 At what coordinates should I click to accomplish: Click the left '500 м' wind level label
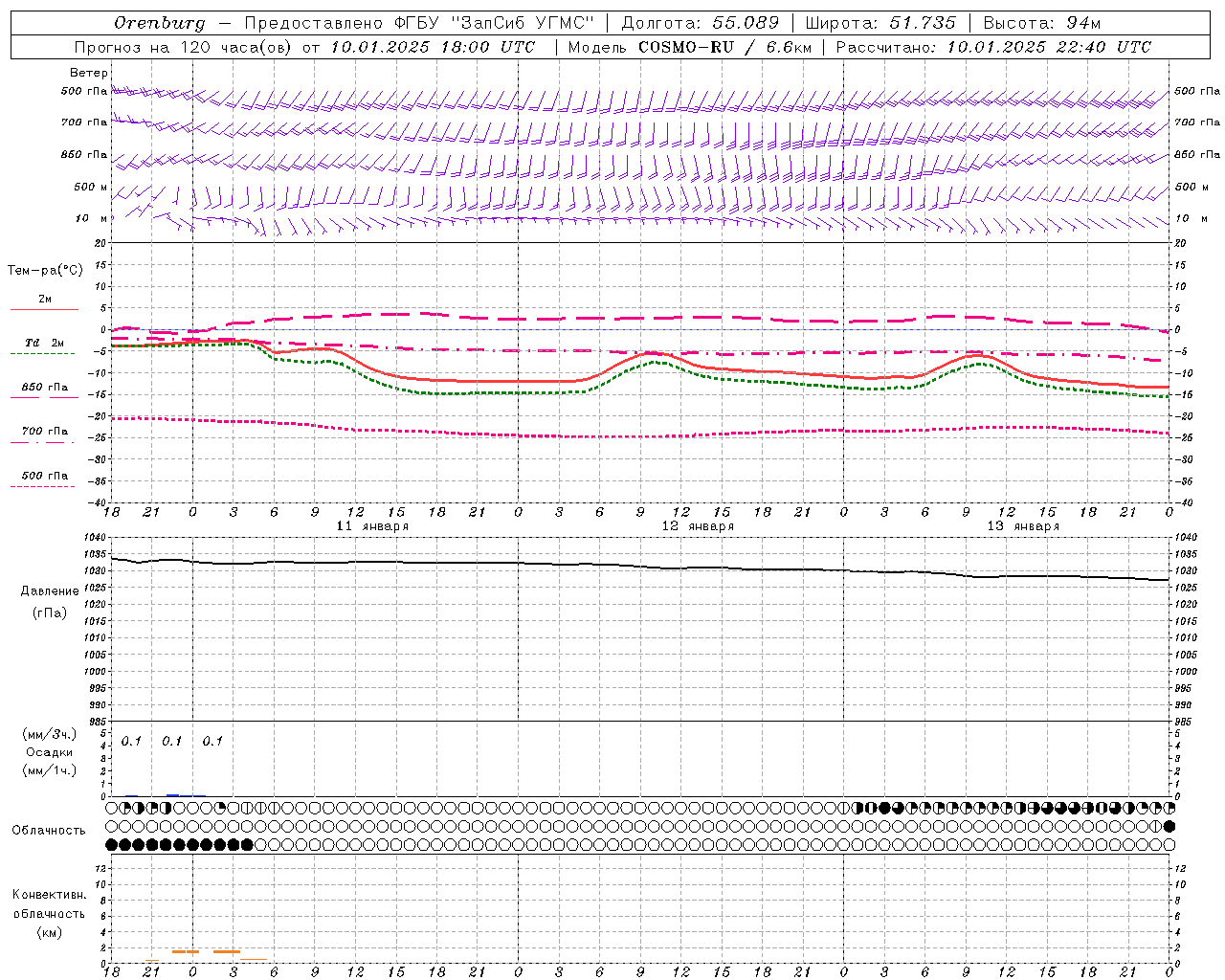91,187
